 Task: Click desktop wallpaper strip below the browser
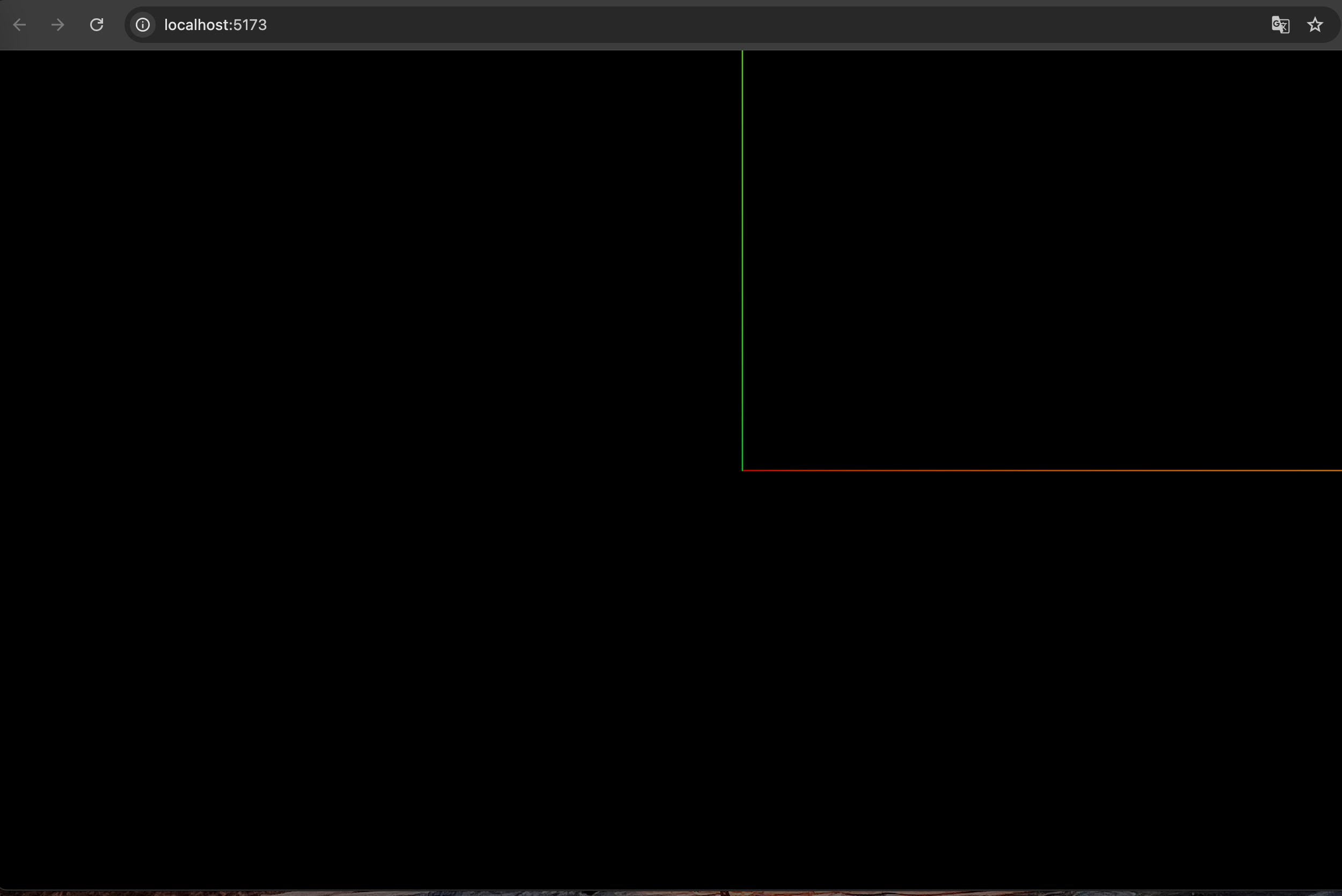click(671, 893)
